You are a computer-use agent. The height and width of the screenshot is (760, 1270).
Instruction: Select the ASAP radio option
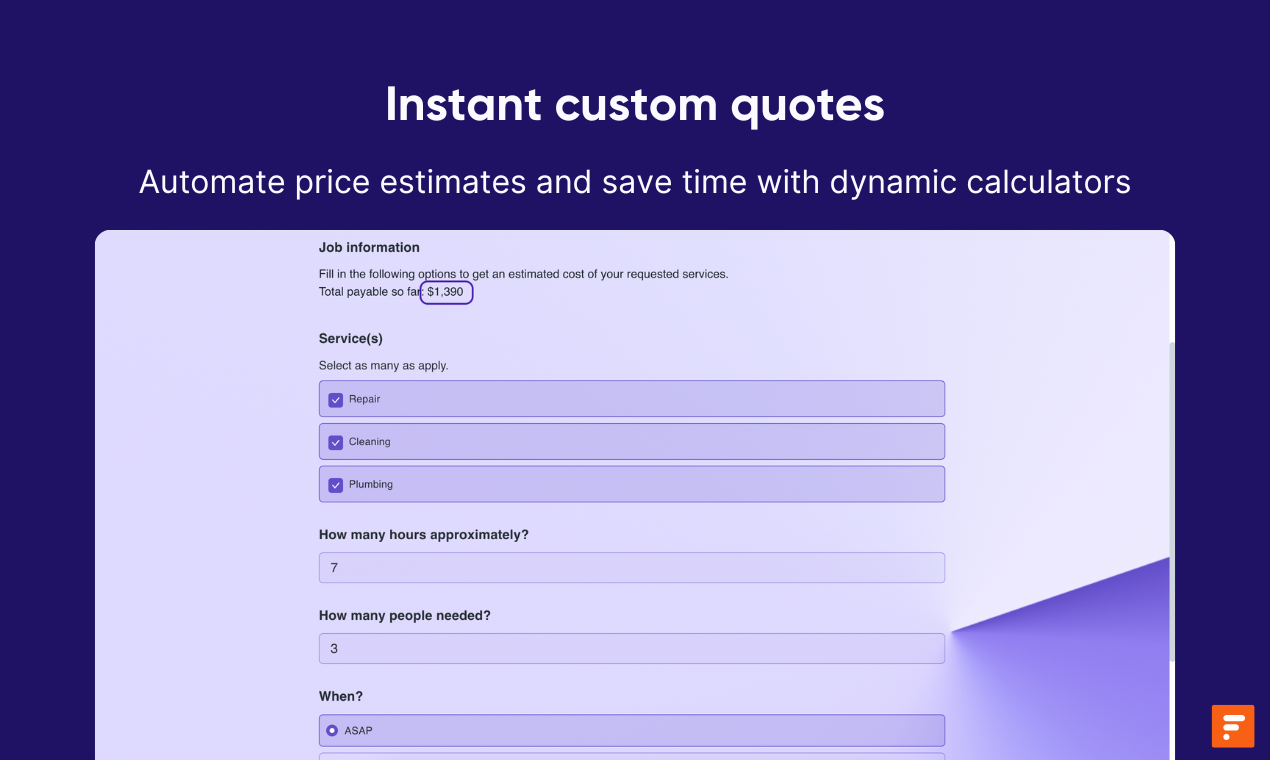(332, 731)
